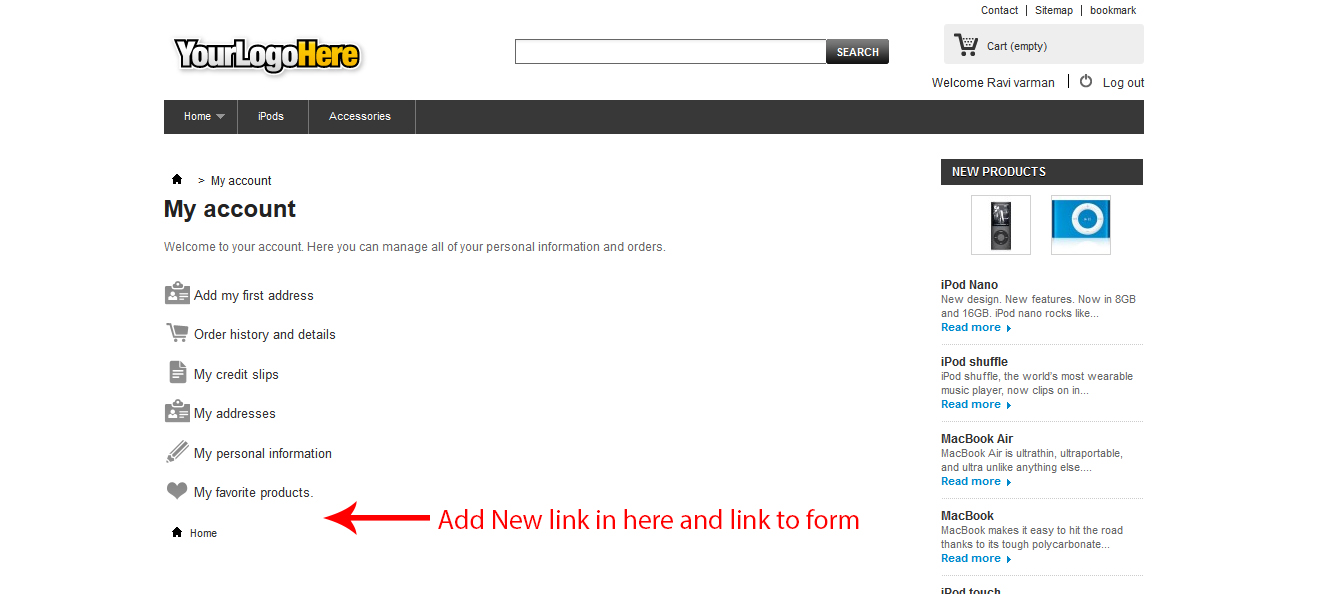Open the Sitemap link at the top
This screenshot has height=594, width=1328.
1054,10
